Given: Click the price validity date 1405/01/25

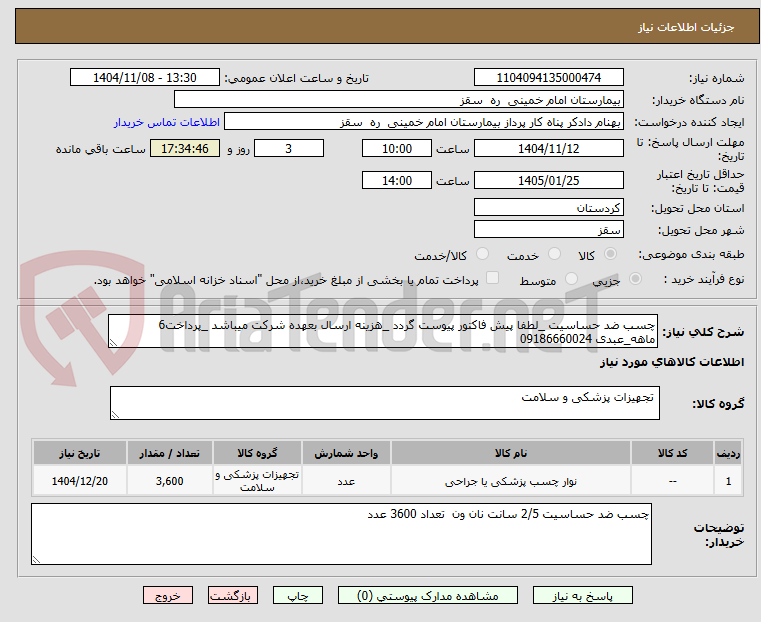Looking at the screenshot, I should click(x=548, y=180).
